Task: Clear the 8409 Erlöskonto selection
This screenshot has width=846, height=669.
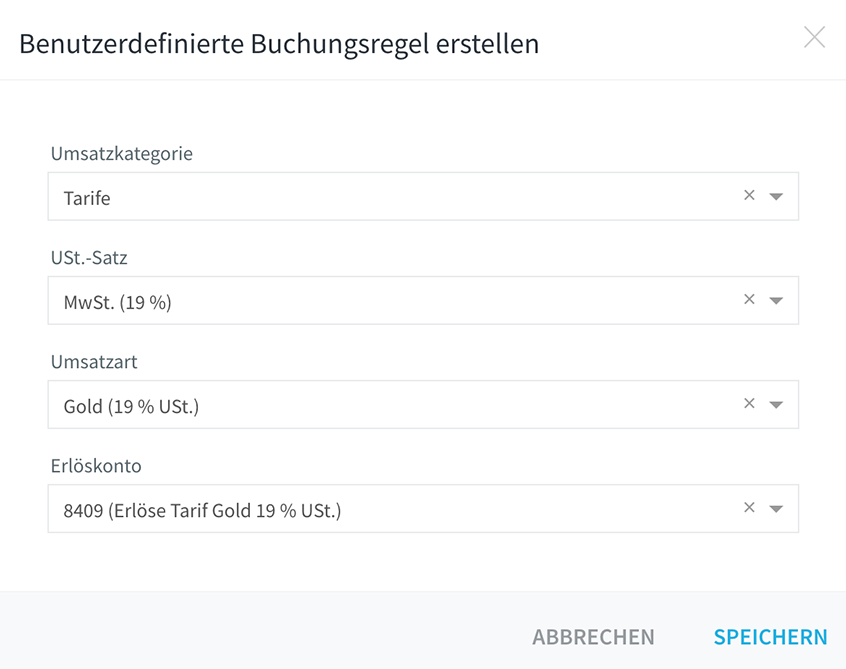Action: coord(749,508)
